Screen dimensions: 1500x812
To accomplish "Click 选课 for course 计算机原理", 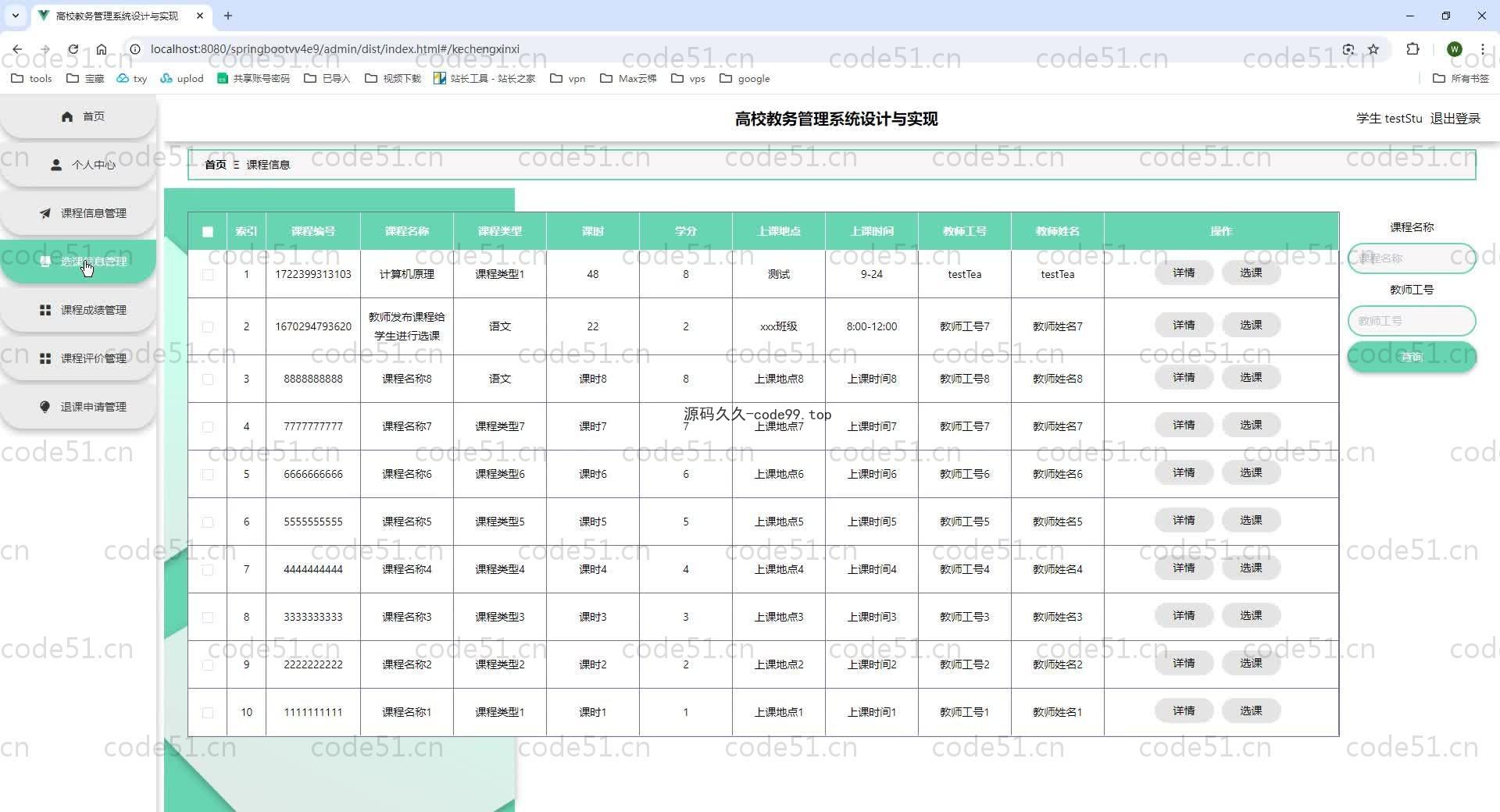I will [1251, 272].
